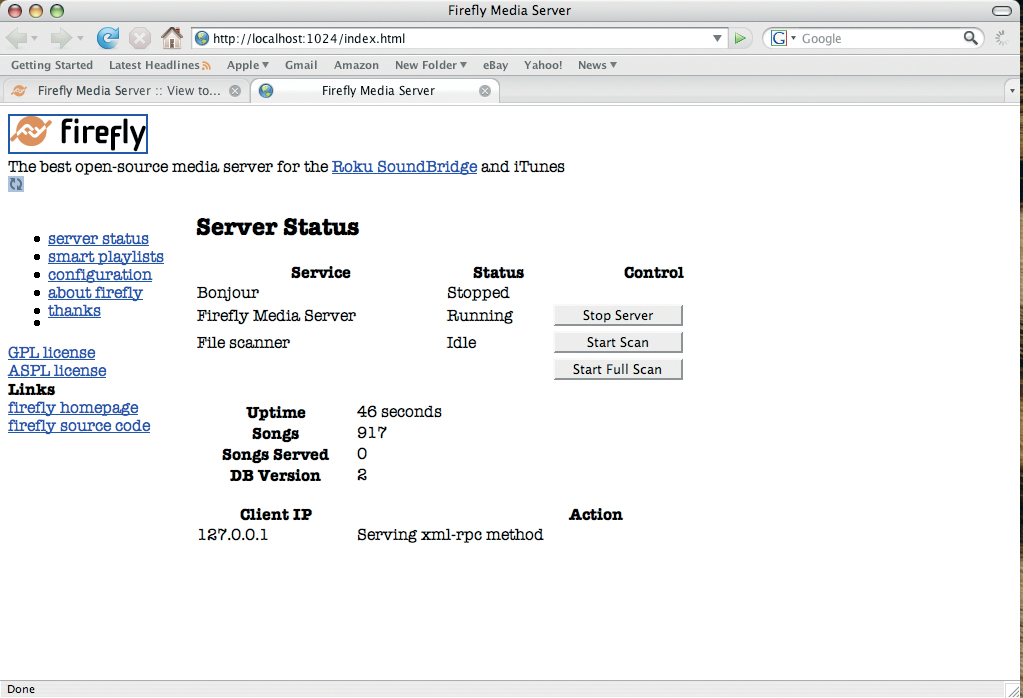Click the Stop Server button
Screen dimensions: 1023x698
coord(618,315)
